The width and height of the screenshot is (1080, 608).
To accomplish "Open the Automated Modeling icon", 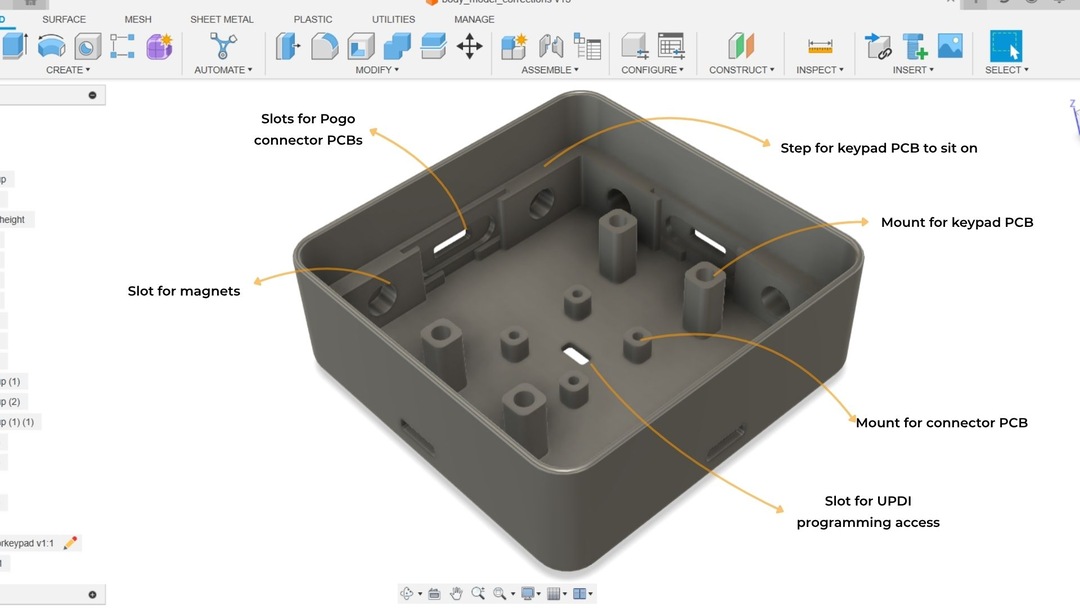I will [222, 46].
